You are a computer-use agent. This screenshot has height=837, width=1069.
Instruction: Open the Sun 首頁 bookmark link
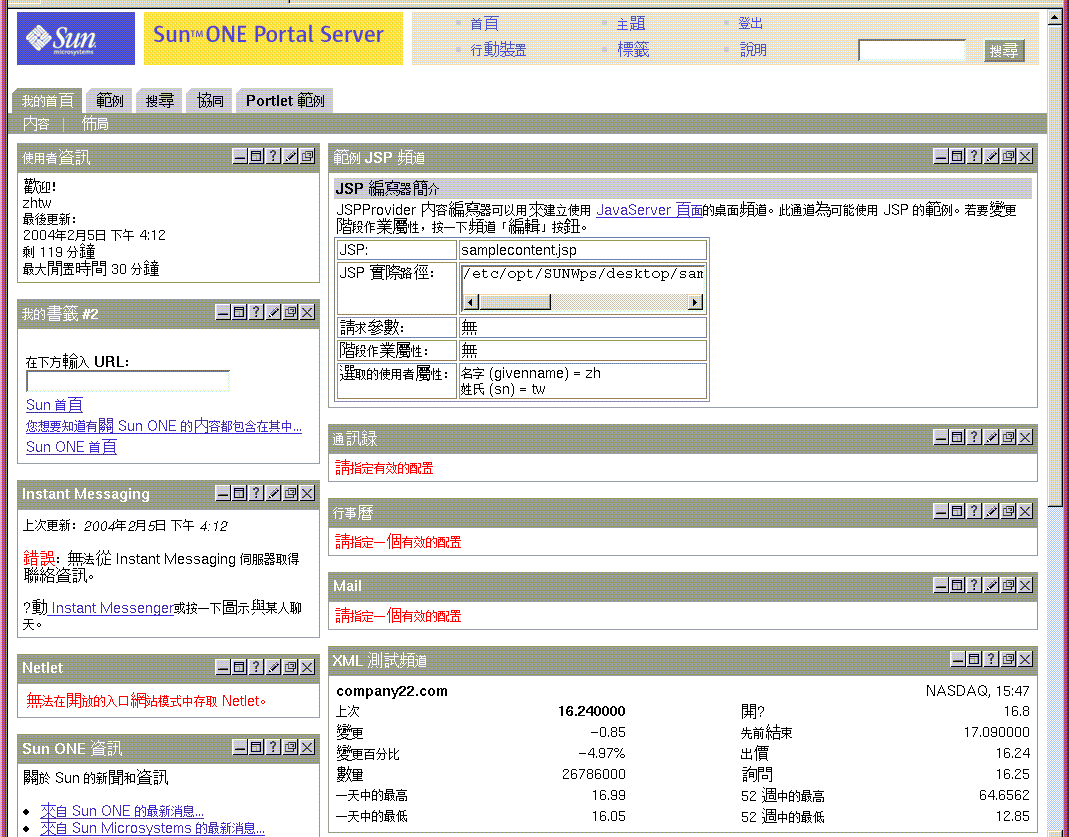[x=55, y=405]
